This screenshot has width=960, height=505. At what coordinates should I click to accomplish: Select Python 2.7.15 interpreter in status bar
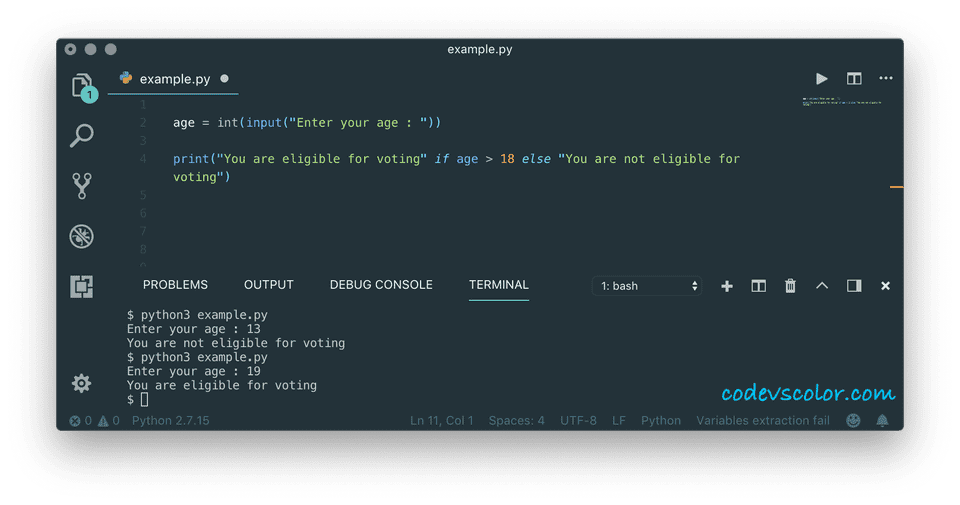pyautogui.click(x=170, y=421)
